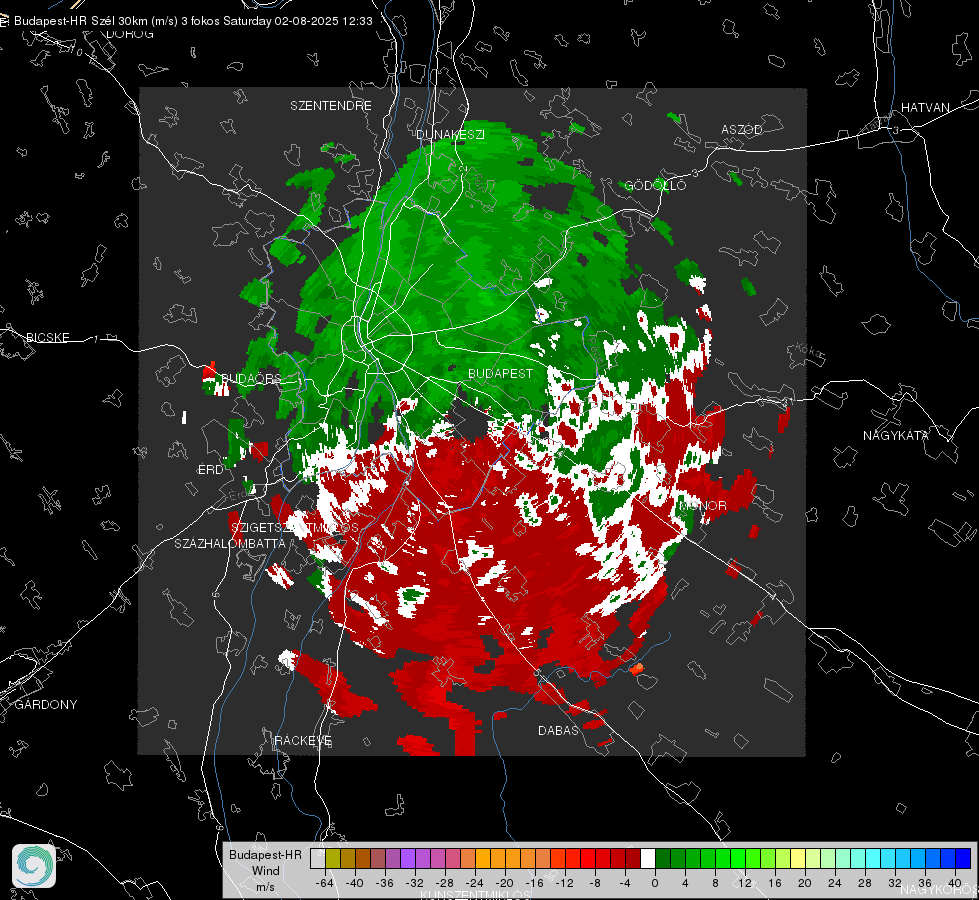Select the light gray legend swatch
979x900 pixels.
tap(318, 858)
